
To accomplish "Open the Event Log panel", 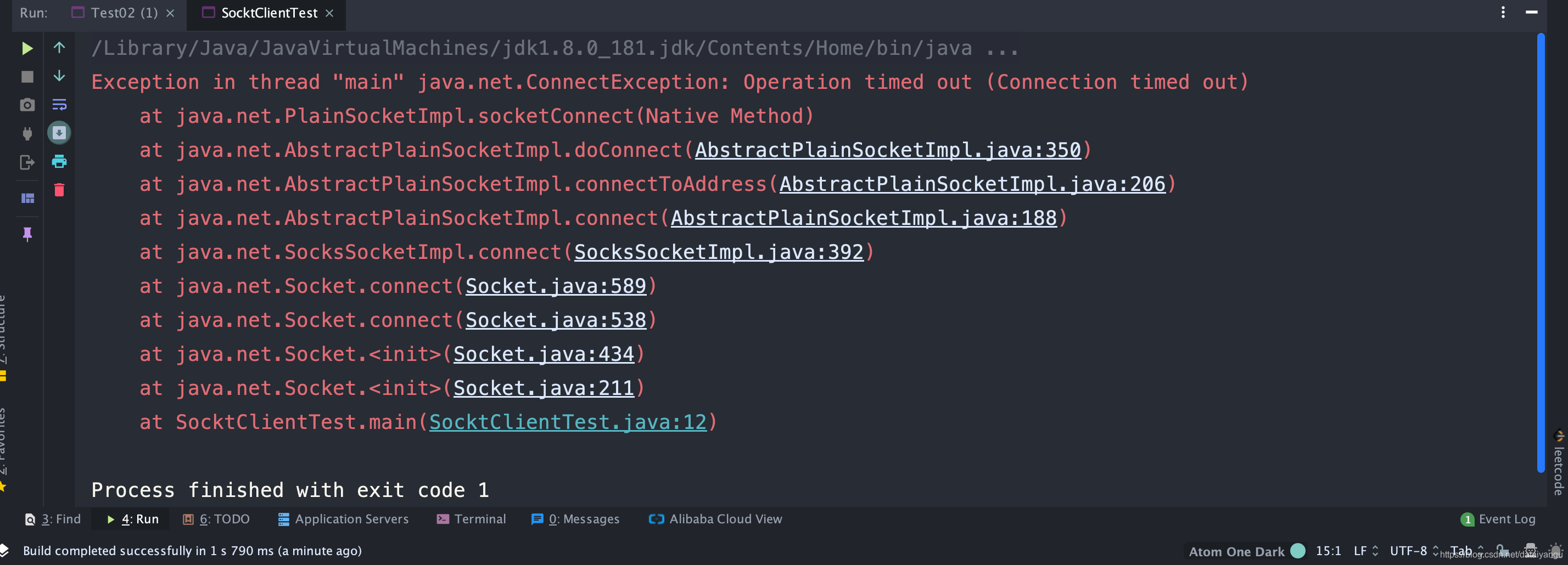I will (1497, 519).
